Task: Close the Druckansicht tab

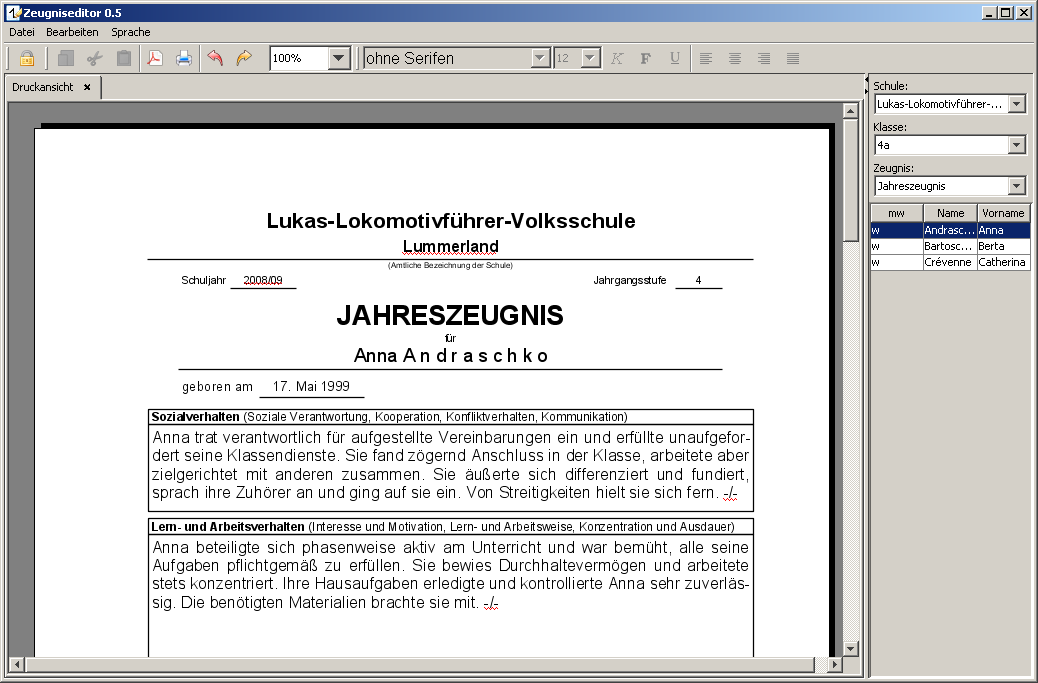Action: pyautogui.click(x=87, y=87)
